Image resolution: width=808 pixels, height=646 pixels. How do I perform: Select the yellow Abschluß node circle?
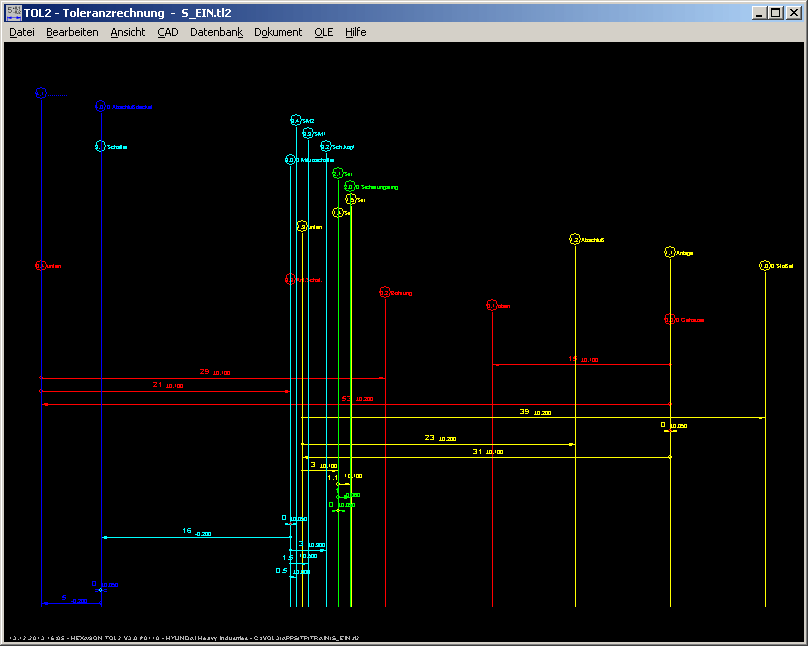point(575,239)
